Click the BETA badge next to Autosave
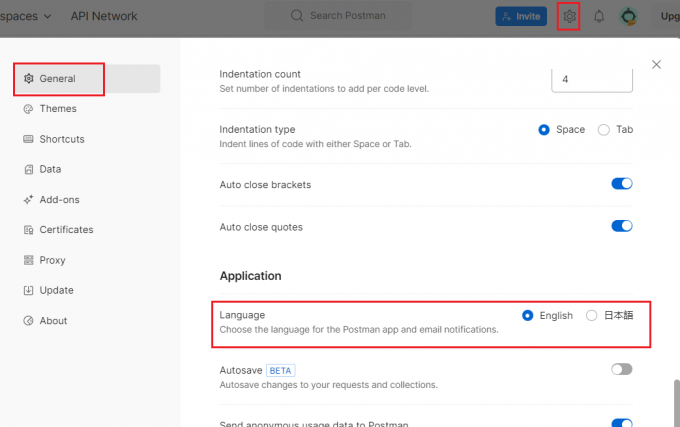Screen dimensions: 680x427 281,371
